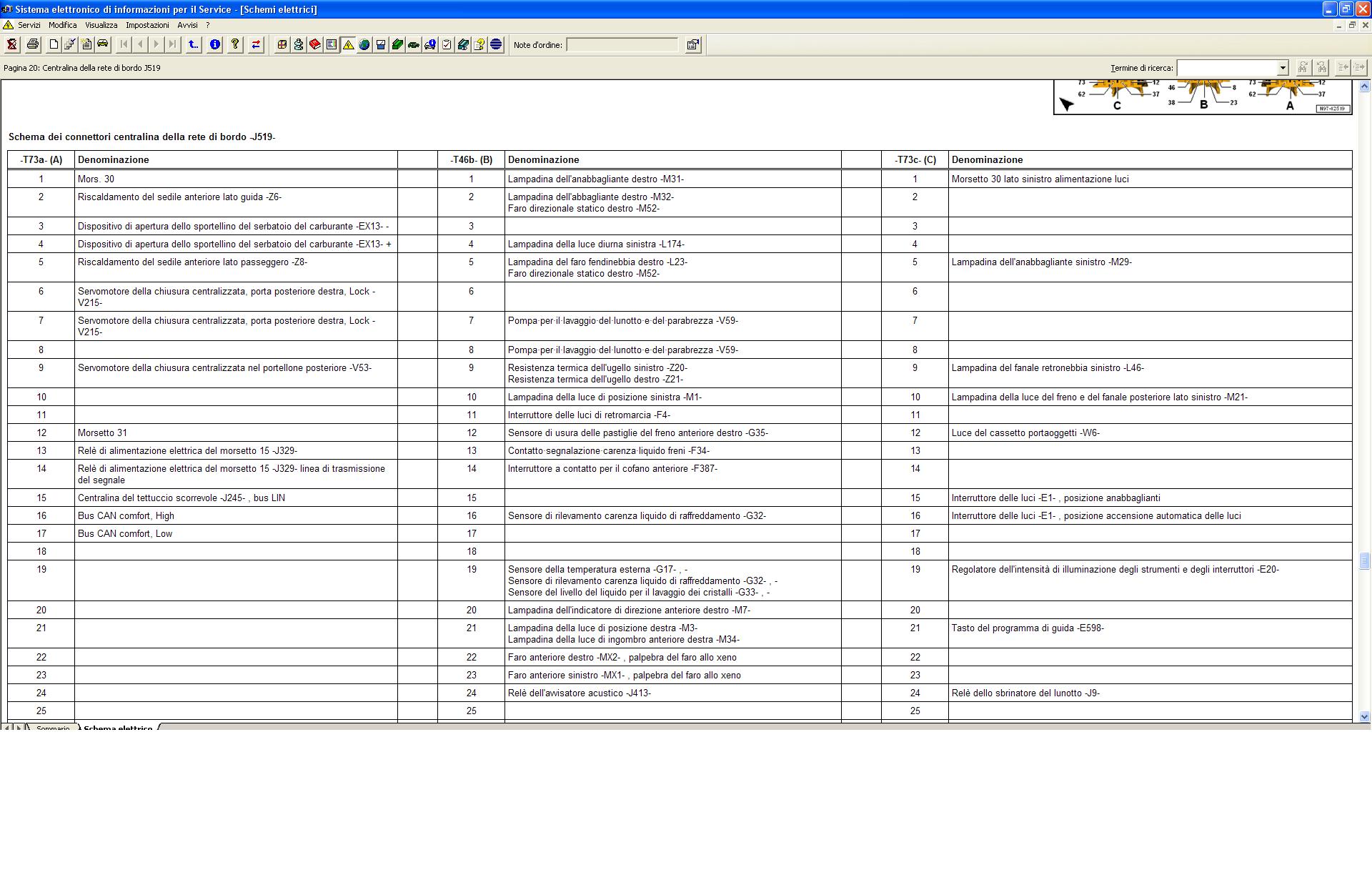Go to first page navigation arrow
The width and height of the screenshot is (1372, 875).
(x=124, y=44)
